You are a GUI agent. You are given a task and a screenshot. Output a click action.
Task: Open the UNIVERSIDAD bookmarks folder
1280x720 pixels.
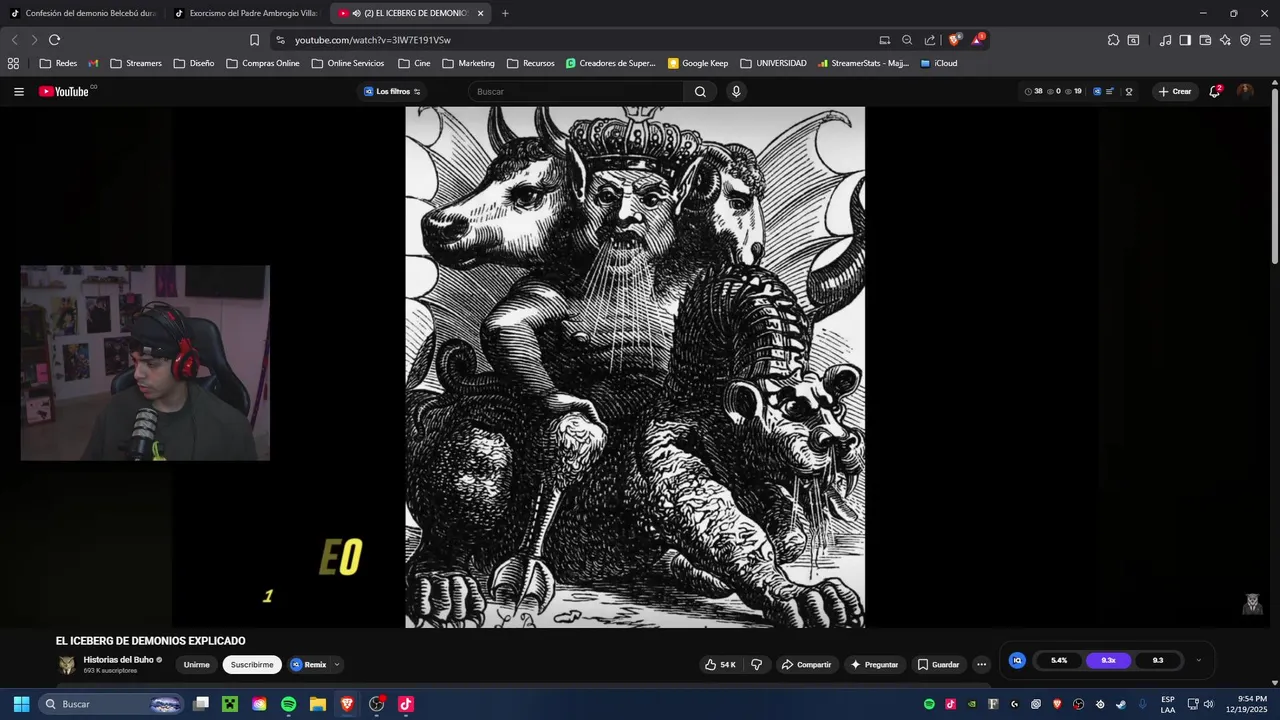tap(773, 63)
